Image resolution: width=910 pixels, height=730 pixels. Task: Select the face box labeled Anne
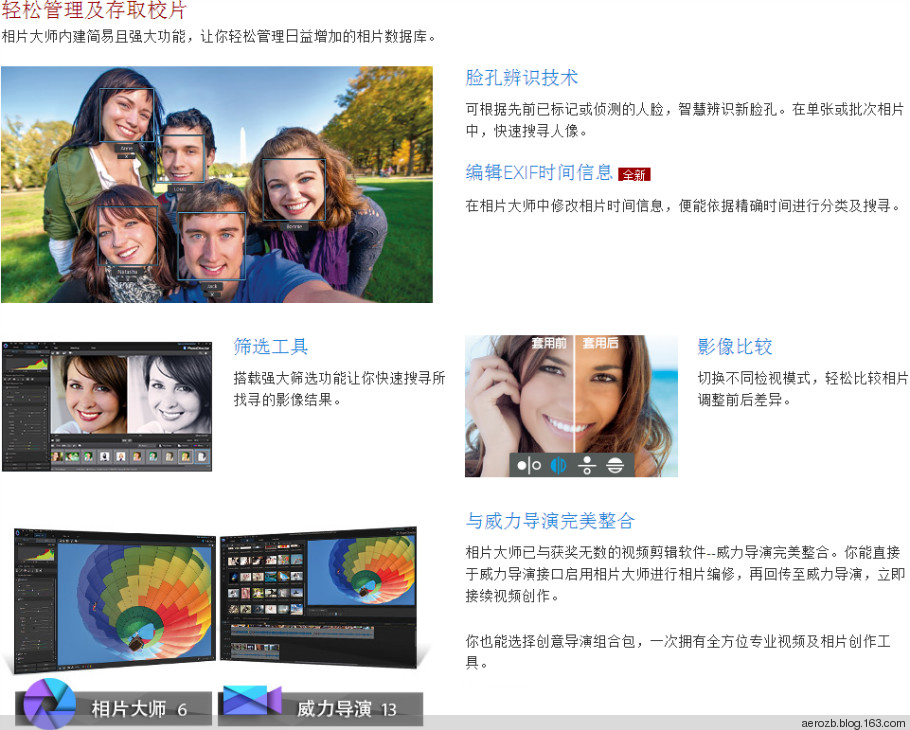point(127,115)
